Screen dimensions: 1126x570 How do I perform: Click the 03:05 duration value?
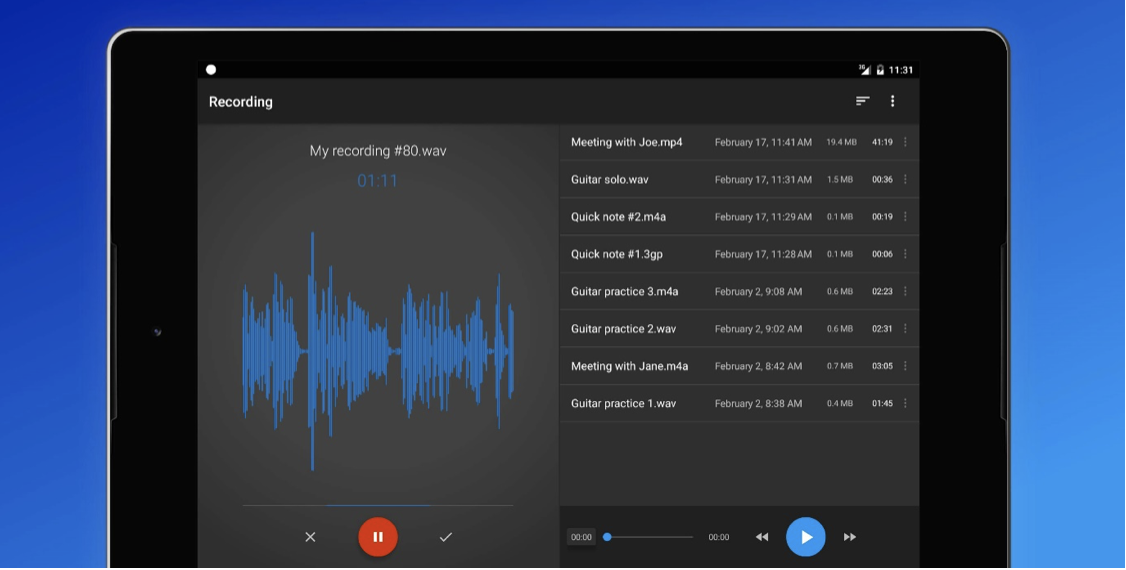[x=883, y=366]
